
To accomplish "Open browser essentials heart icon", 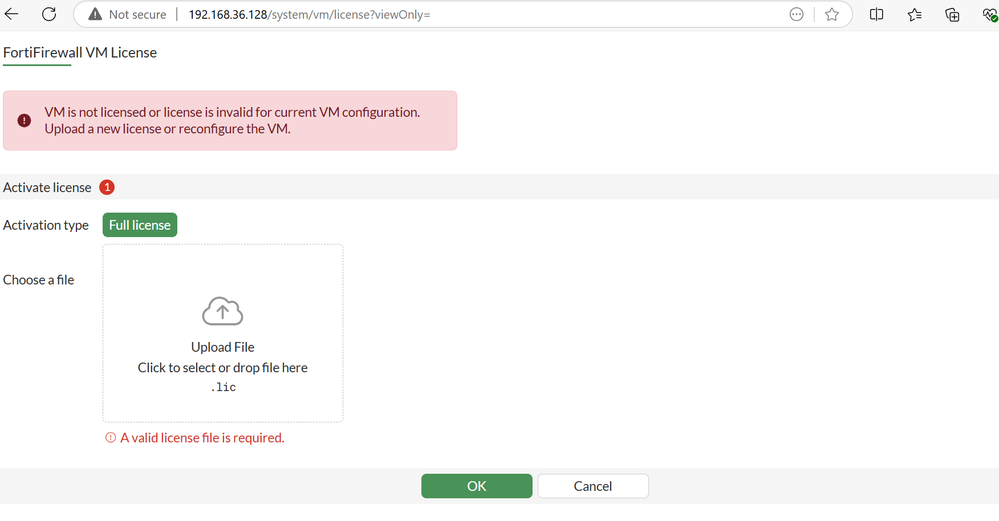I will 990,14.
